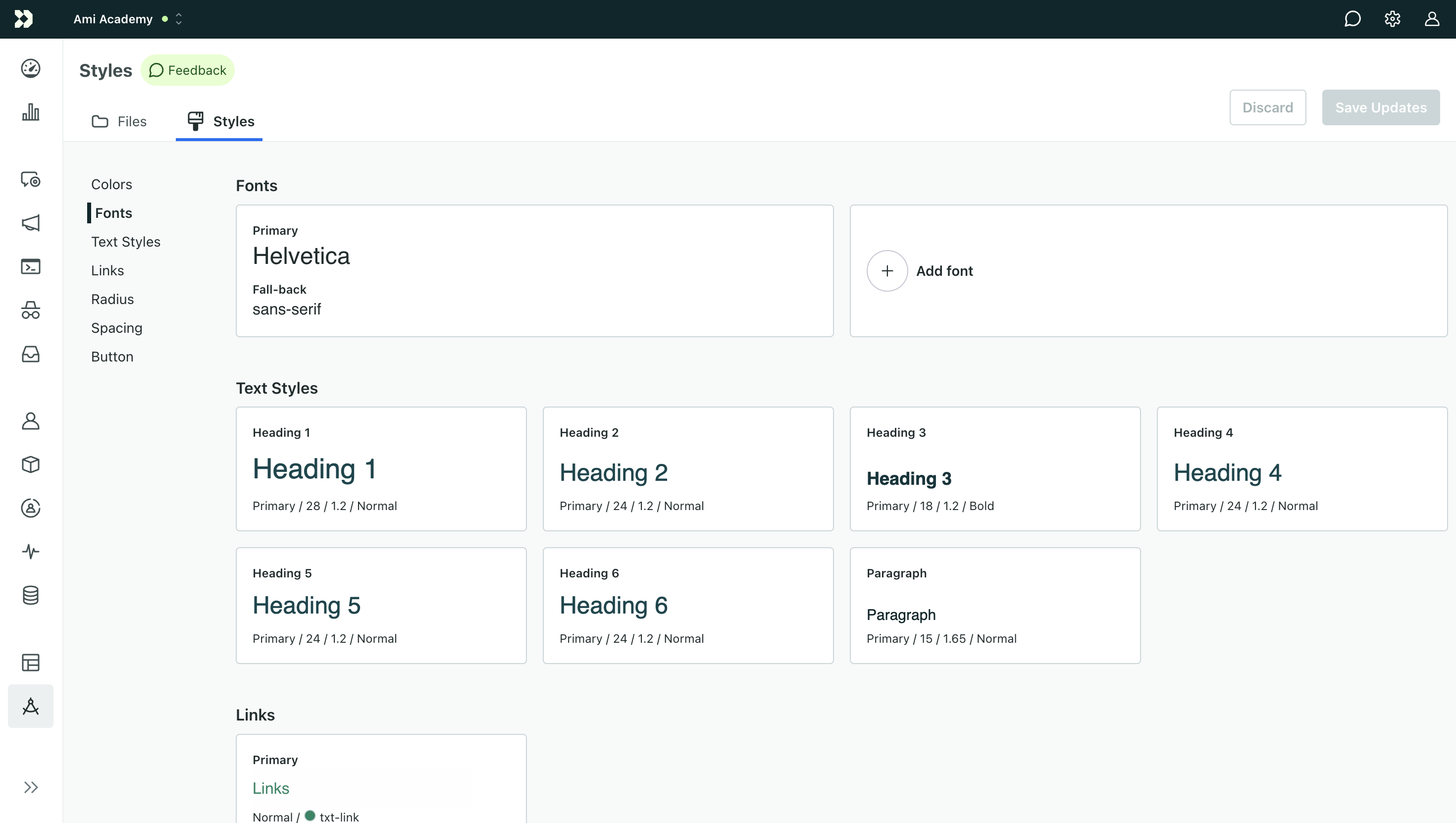Viewport: 1456px width, 823px height.
Task: Click the Save Updates button
Action: [1381, 107]
